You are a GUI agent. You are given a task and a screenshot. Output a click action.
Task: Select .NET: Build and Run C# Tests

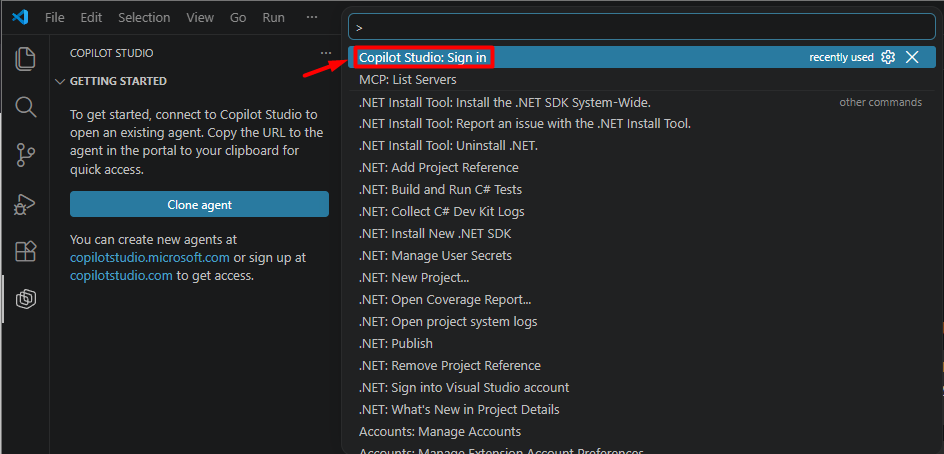click(642, 190)
